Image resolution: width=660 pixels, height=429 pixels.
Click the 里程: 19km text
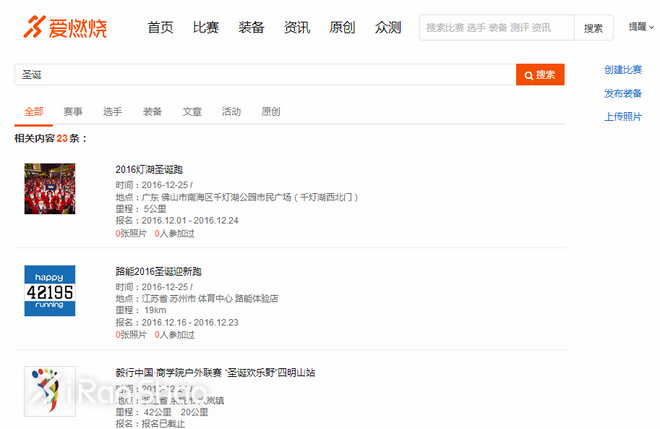pyautogui.click(x=141, y=310)
